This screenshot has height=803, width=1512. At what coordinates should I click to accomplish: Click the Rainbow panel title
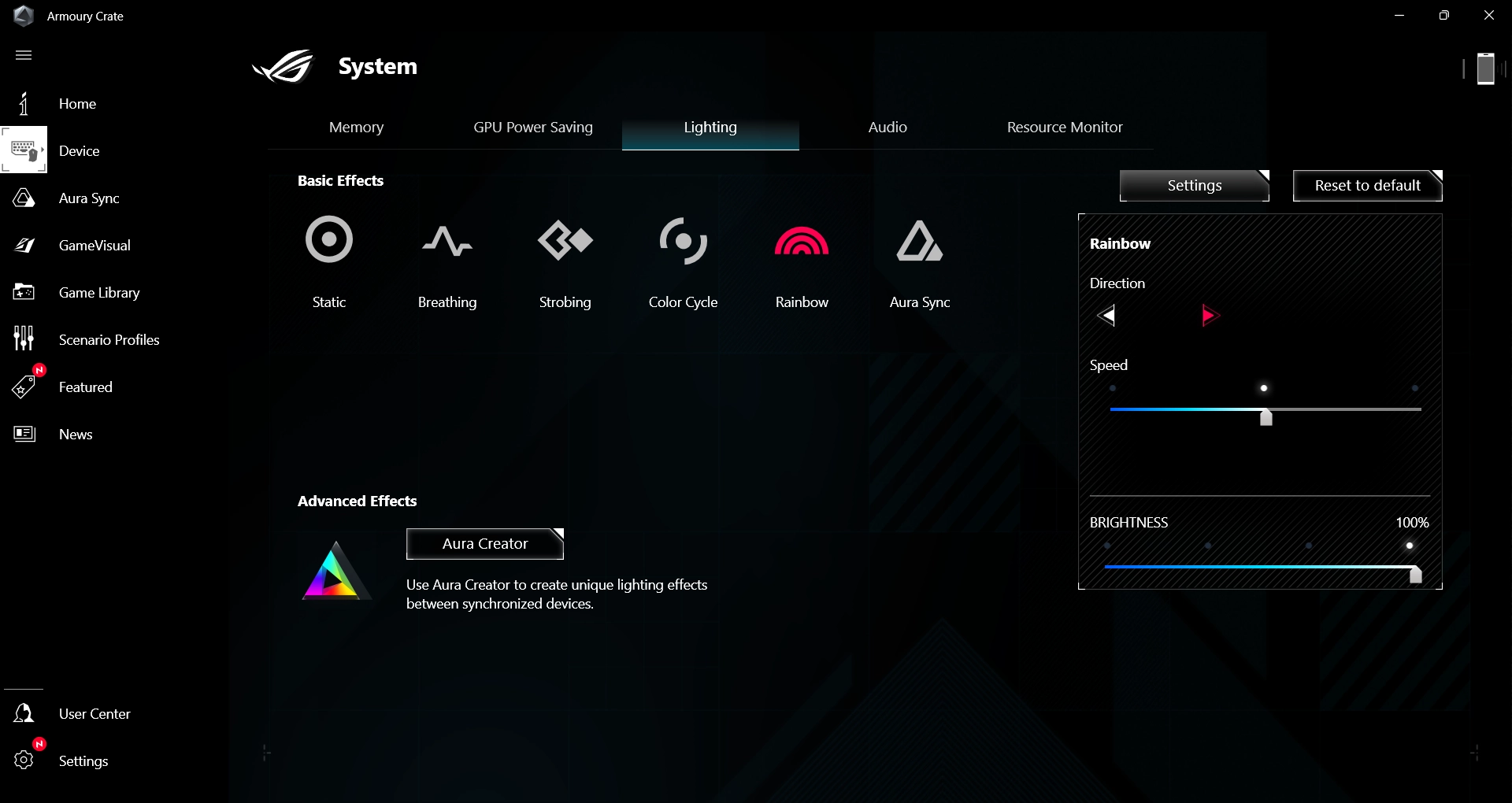click(x=1120, y=244)
